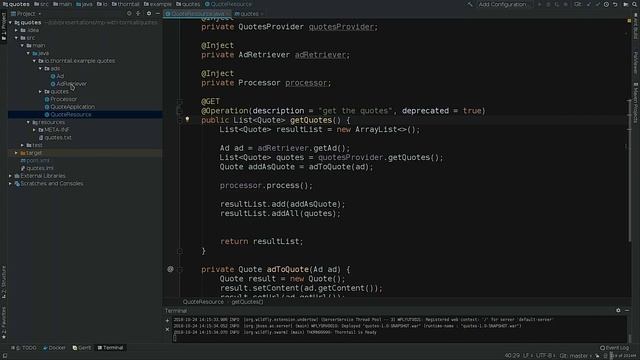Click the LF line separator widget
Image resolution: width=640 pixels, height=360 pixels.
tap(527, 356)
